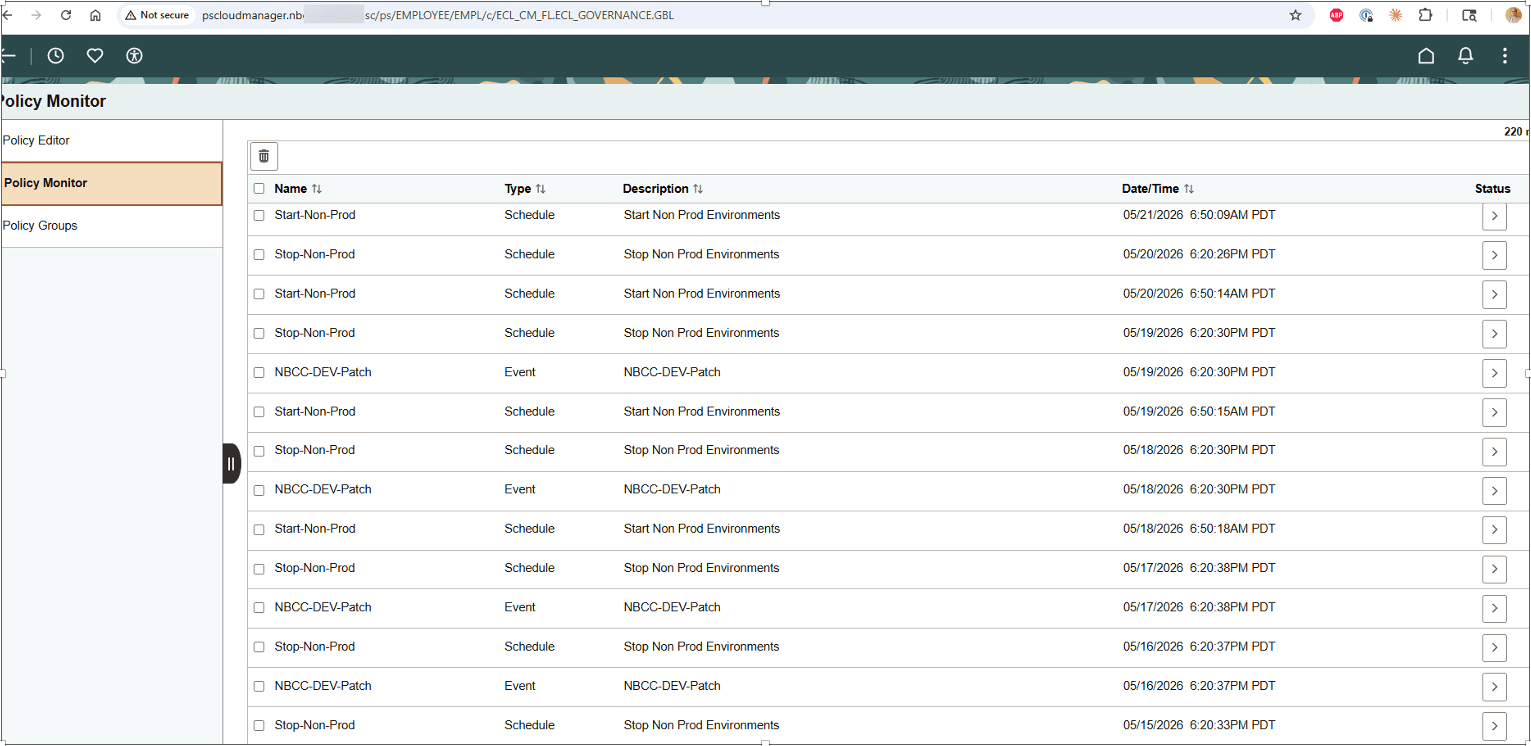Sort table by Date/Time column arrows
This screenshot has width=1531, height=746.
(1189, 189)
